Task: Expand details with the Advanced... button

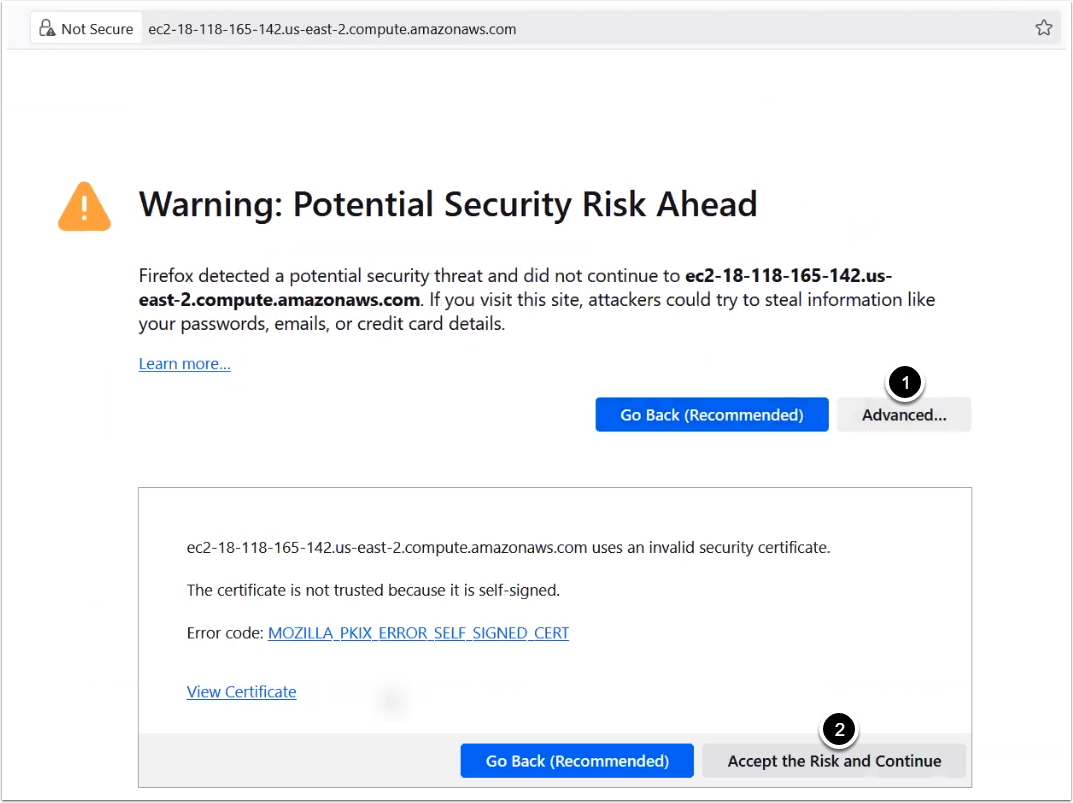Action: click(x=904, y=415)
